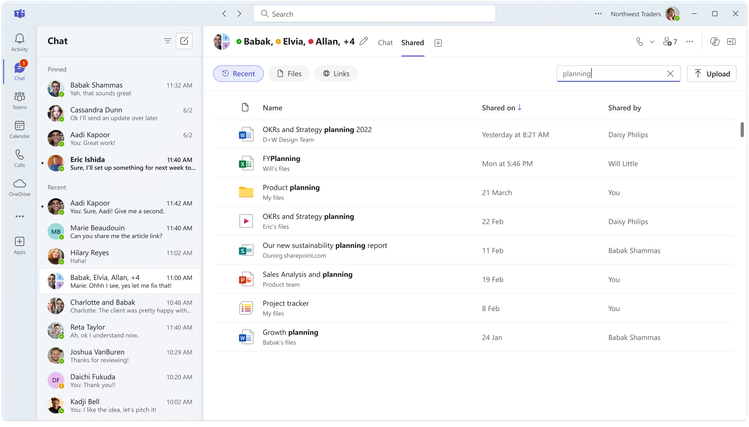The width and height of the screenshot is (749, 427).
Task: Open the chat list filter menu
Action: tap(167, 41)
